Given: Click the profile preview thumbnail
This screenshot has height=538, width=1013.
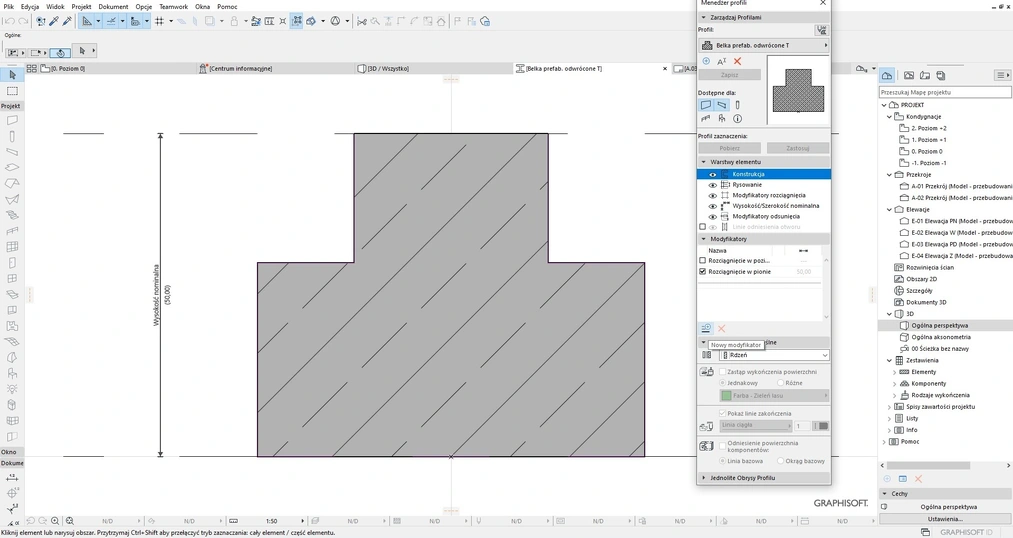Looking at the screenshot, I should pyautogui.click(x=798, y=90).
